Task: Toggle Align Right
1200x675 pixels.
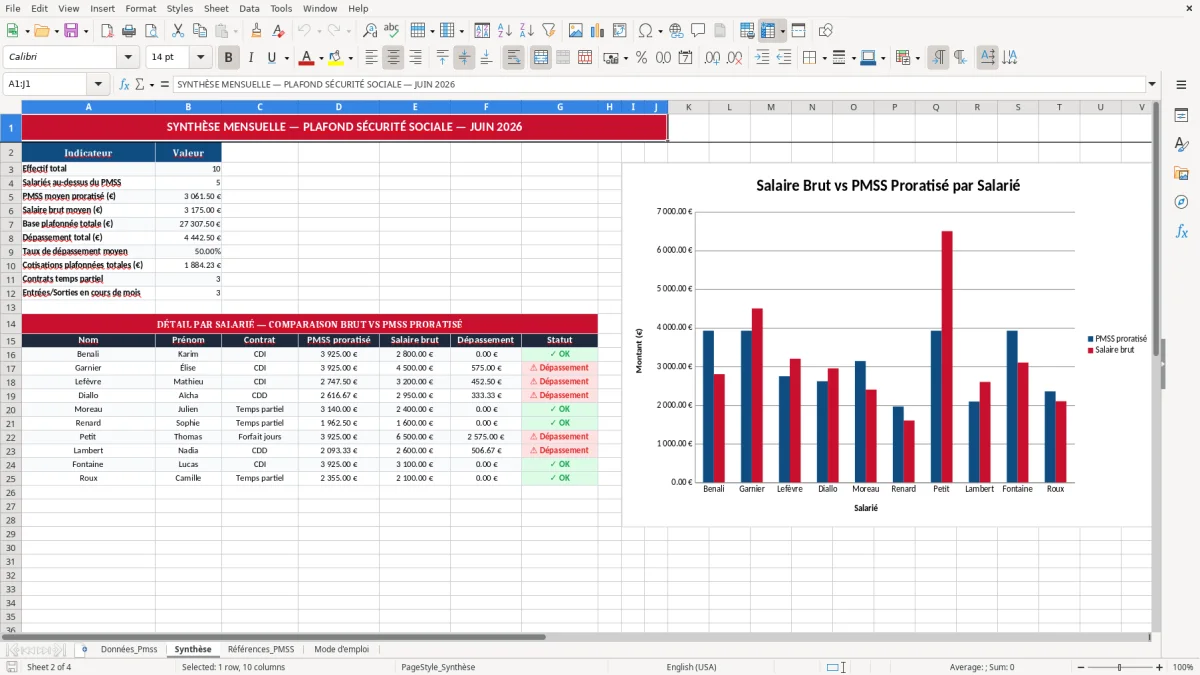Action: [x=415, y=58]
